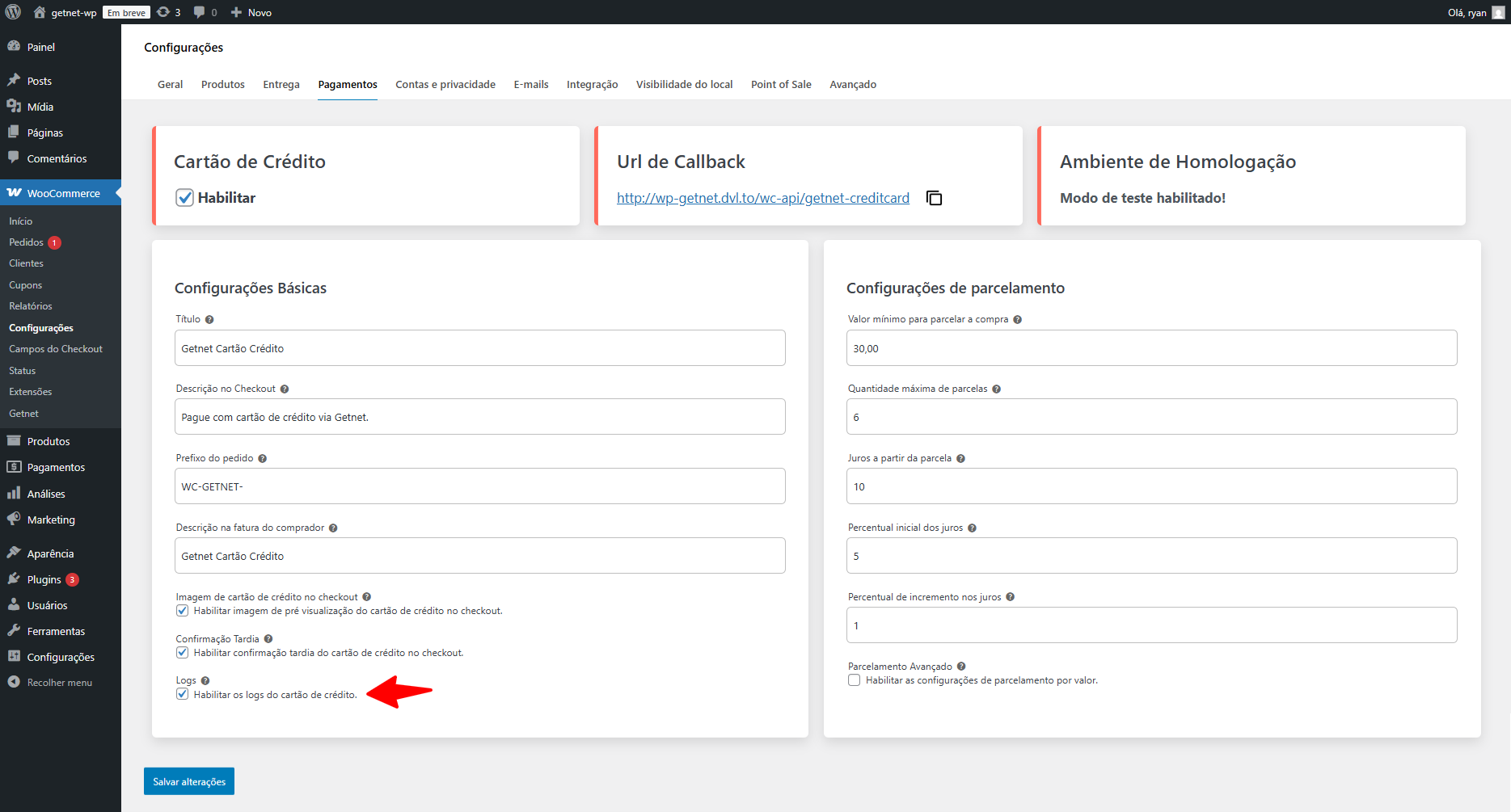Click Em breve badge in admin bar
This screenshot has width=1511, height=812.
[126, 12]
